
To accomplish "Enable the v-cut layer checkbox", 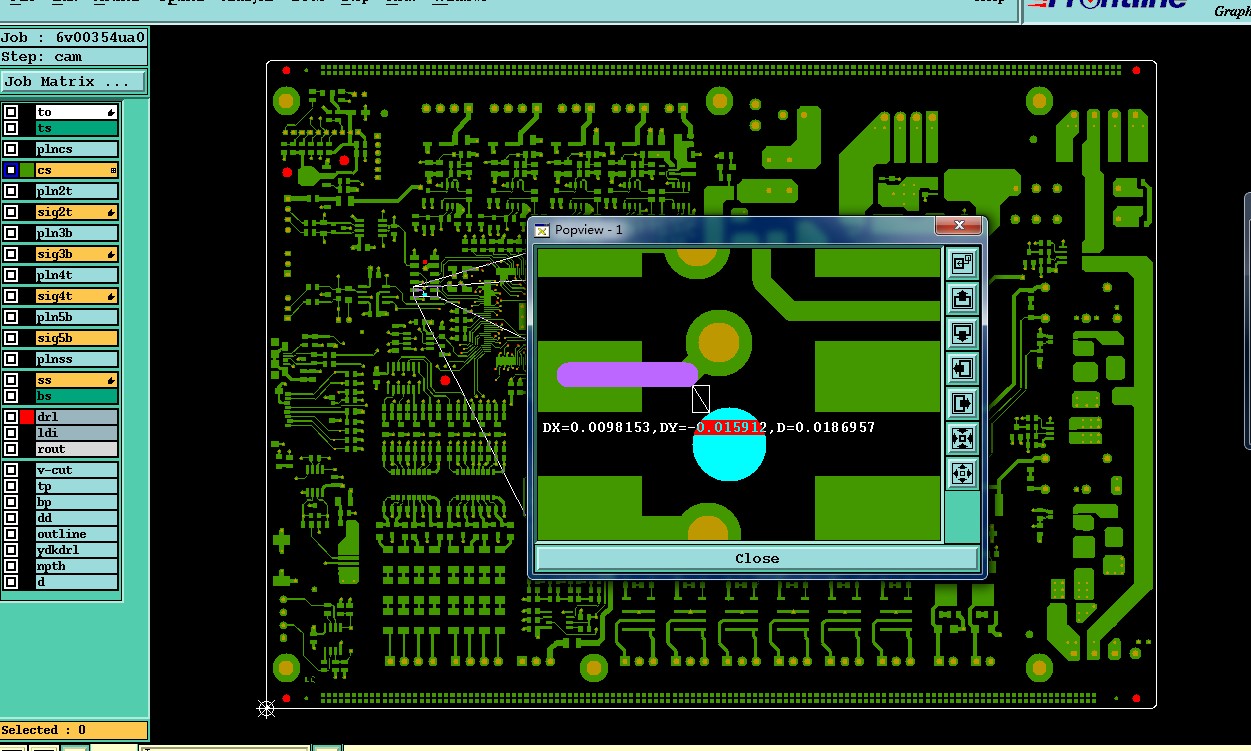I will pos(11,470).
